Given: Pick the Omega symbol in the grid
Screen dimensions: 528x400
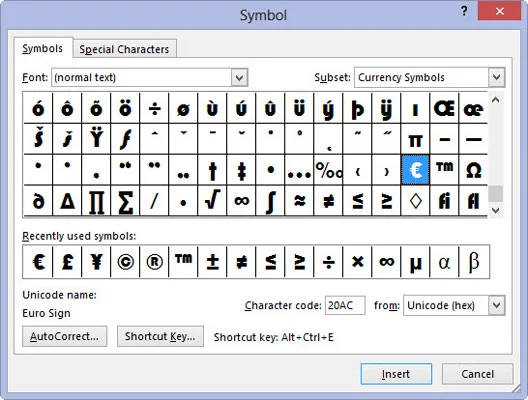Looking at the screenshot, I should click(473, 170).
